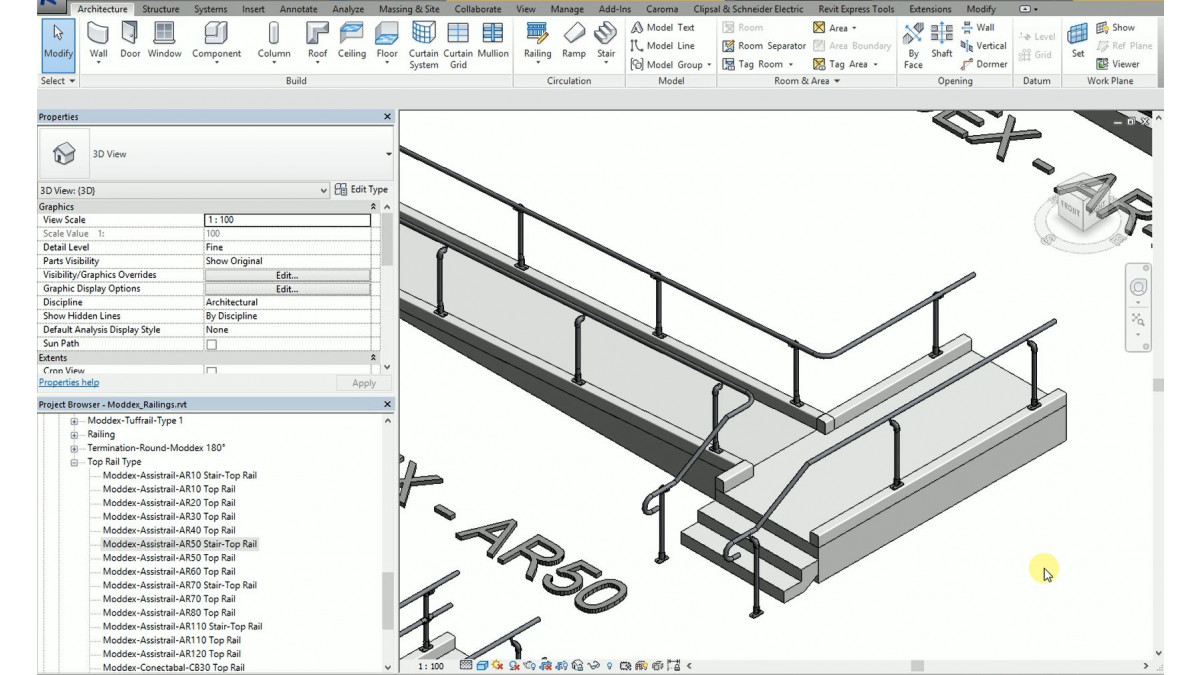Expand the Railing tree node

point(74,435)
